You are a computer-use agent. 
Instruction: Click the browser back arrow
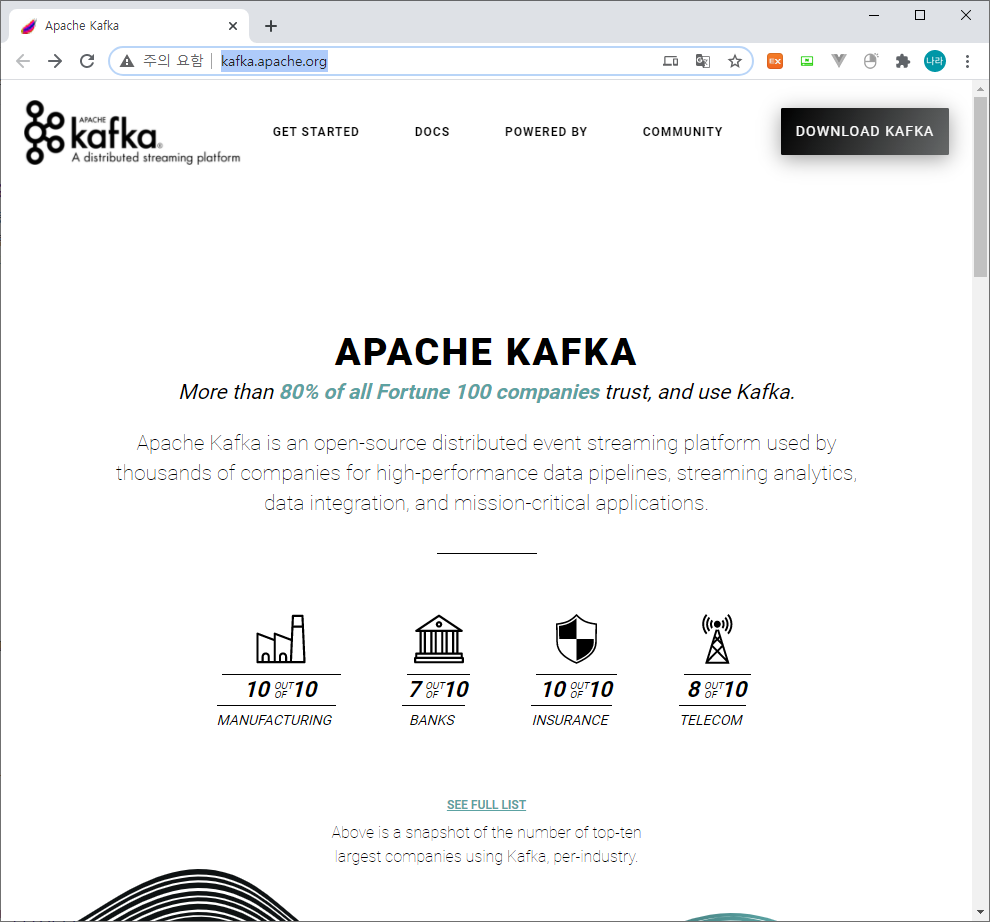(23, 61)
